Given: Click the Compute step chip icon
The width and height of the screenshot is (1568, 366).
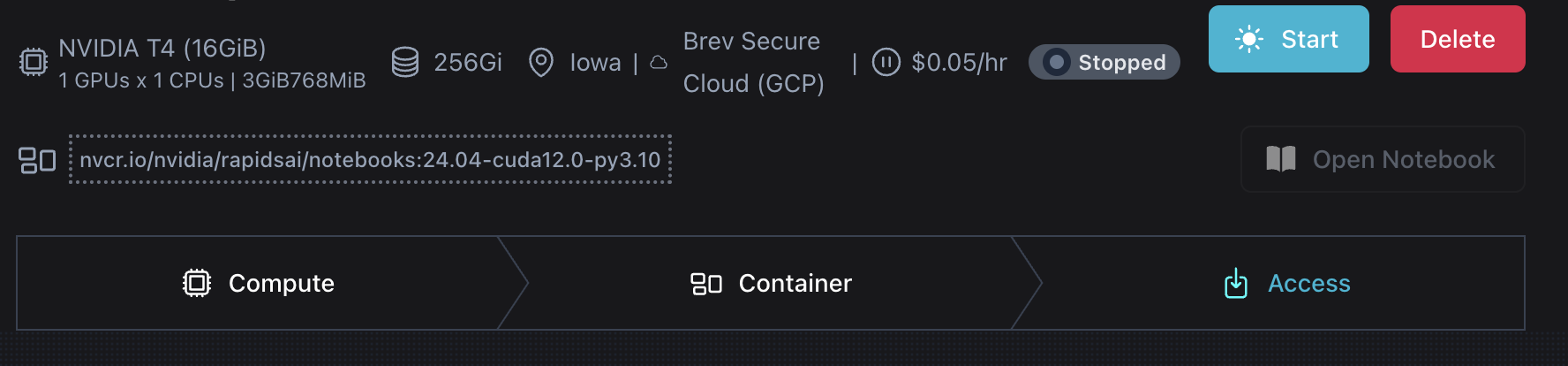Looking at the screenshot, I should point(197,283).
